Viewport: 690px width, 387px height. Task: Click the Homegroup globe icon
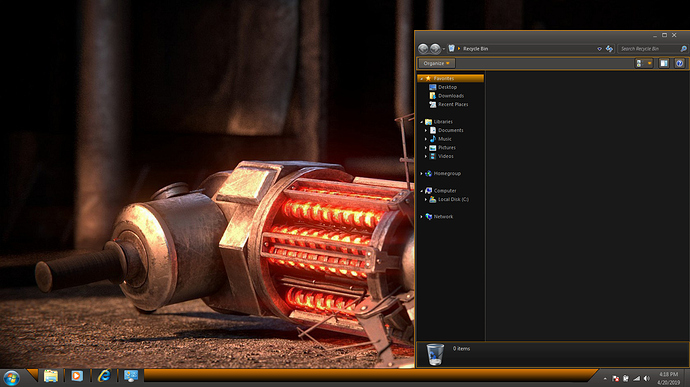(428, 173)
